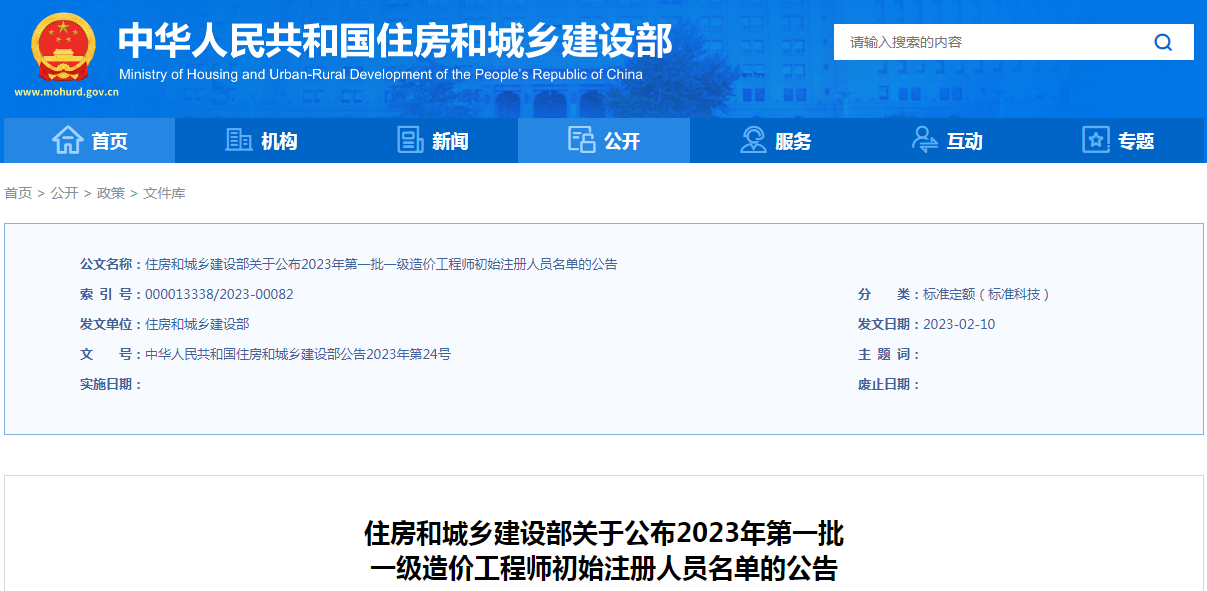This screenshot has width=1207, height=591.
Task: Open the 首页 navigation tab
Action: 89,140
